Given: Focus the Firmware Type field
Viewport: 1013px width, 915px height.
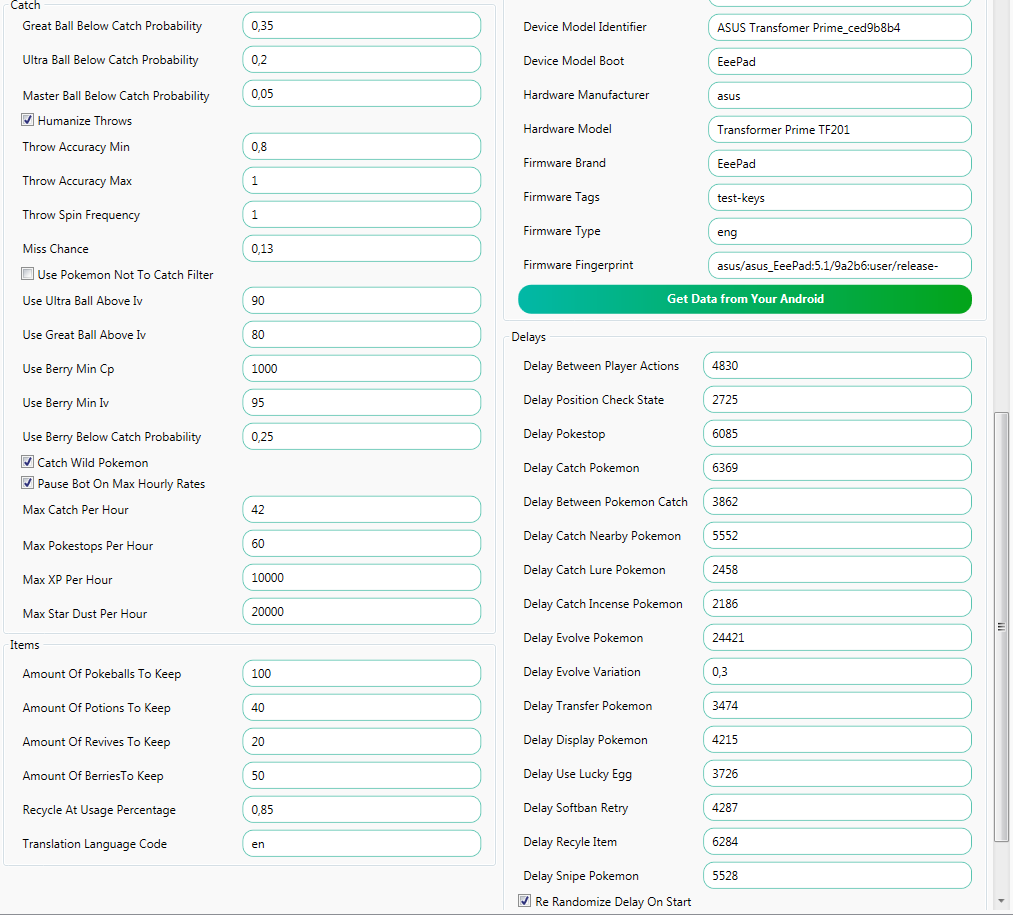Looking at the screenshot, I should pyautogui.click(x=840, y=232).
